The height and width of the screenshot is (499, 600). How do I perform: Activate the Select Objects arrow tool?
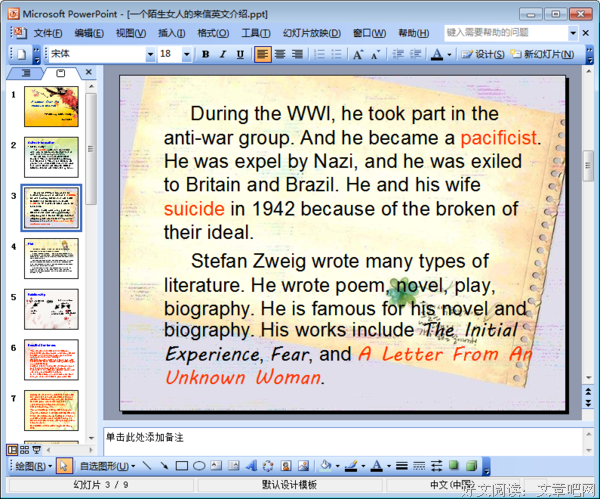pyautogui.click(x=64, y=466)
